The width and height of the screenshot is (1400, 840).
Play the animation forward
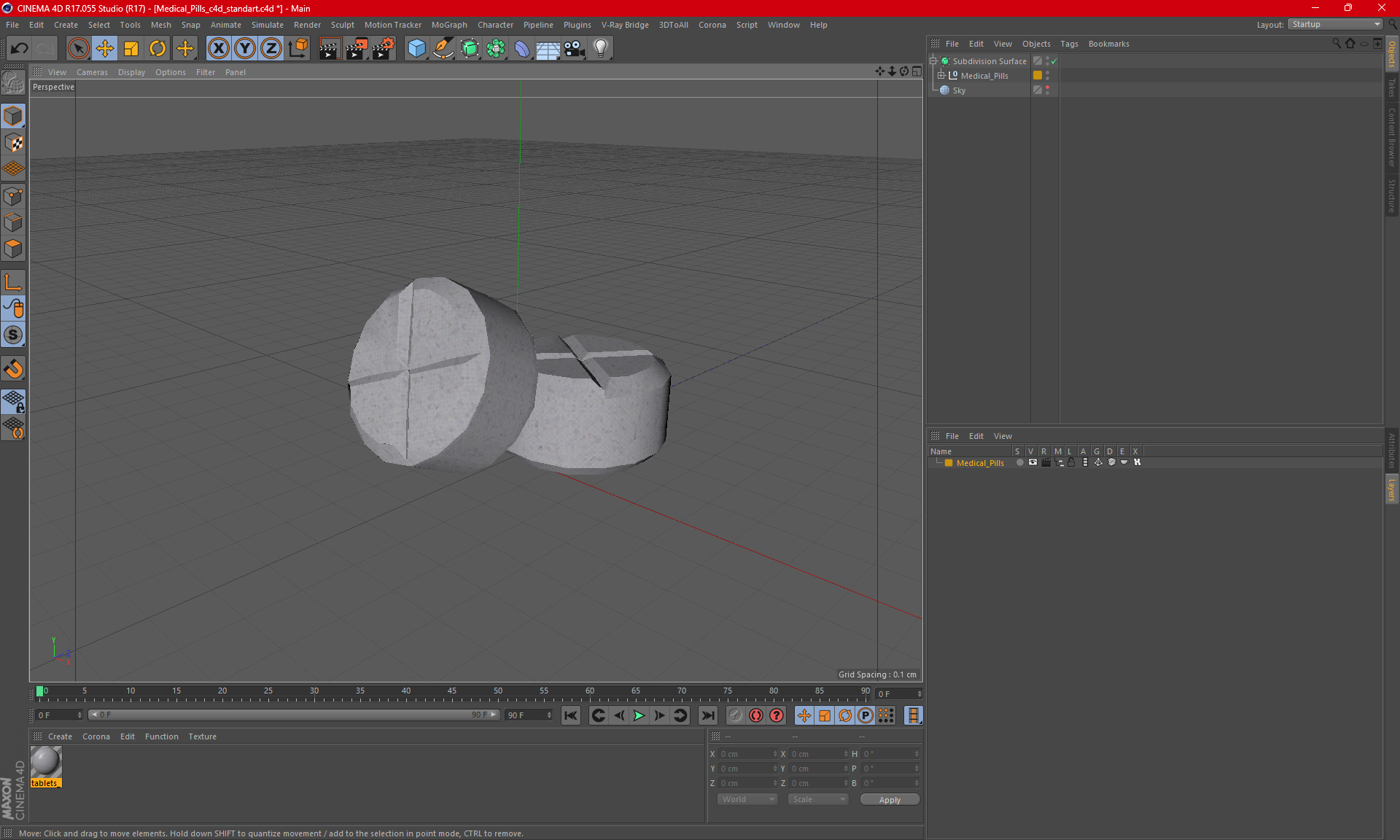click(x=639, y=715)
